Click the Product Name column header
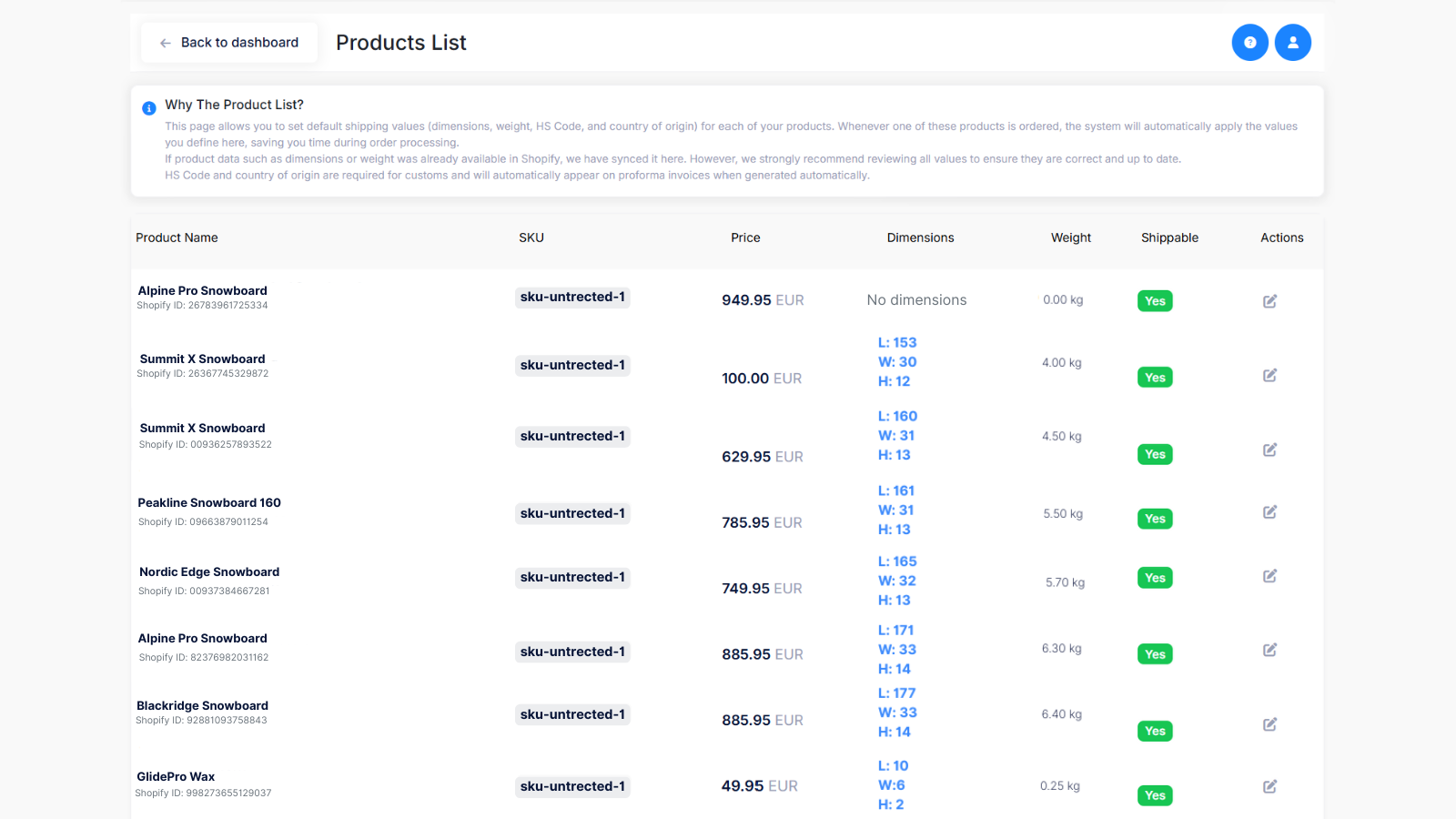Viewport: 1456px width, 819px height. (x=177, y=238)
